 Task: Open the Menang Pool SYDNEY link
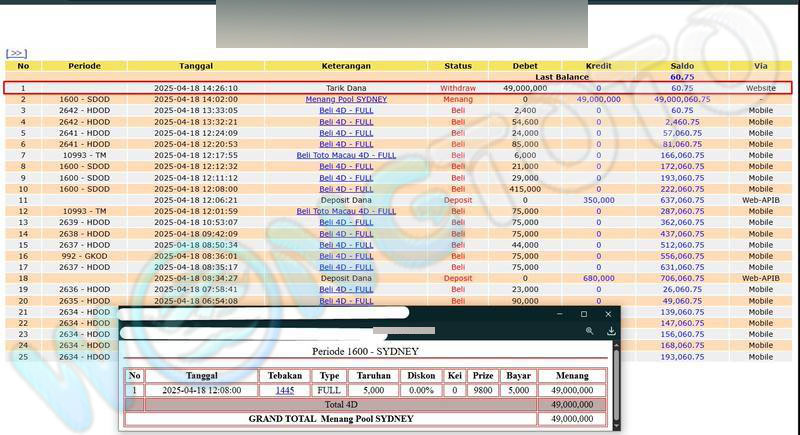[x=346, y=99]
